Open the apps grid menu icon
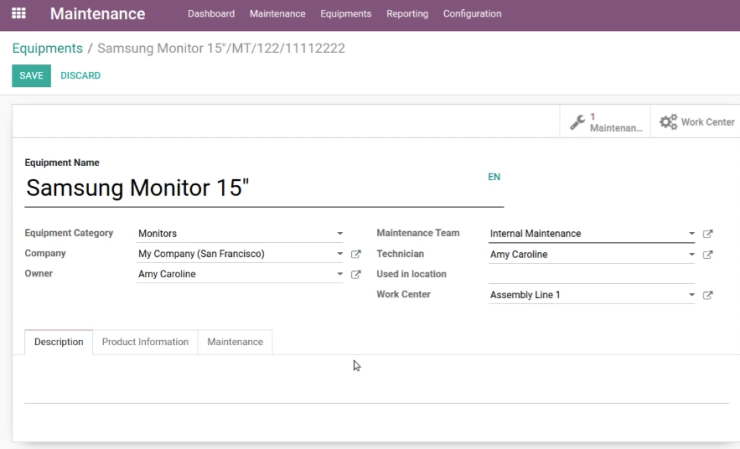 (19, 13)
